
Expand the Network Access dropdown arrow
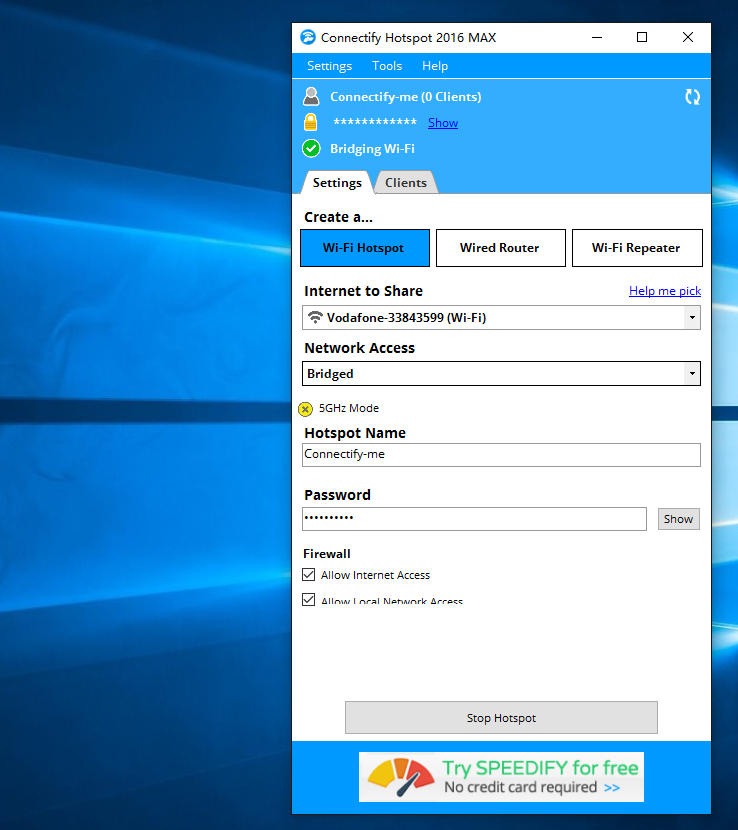692,374
